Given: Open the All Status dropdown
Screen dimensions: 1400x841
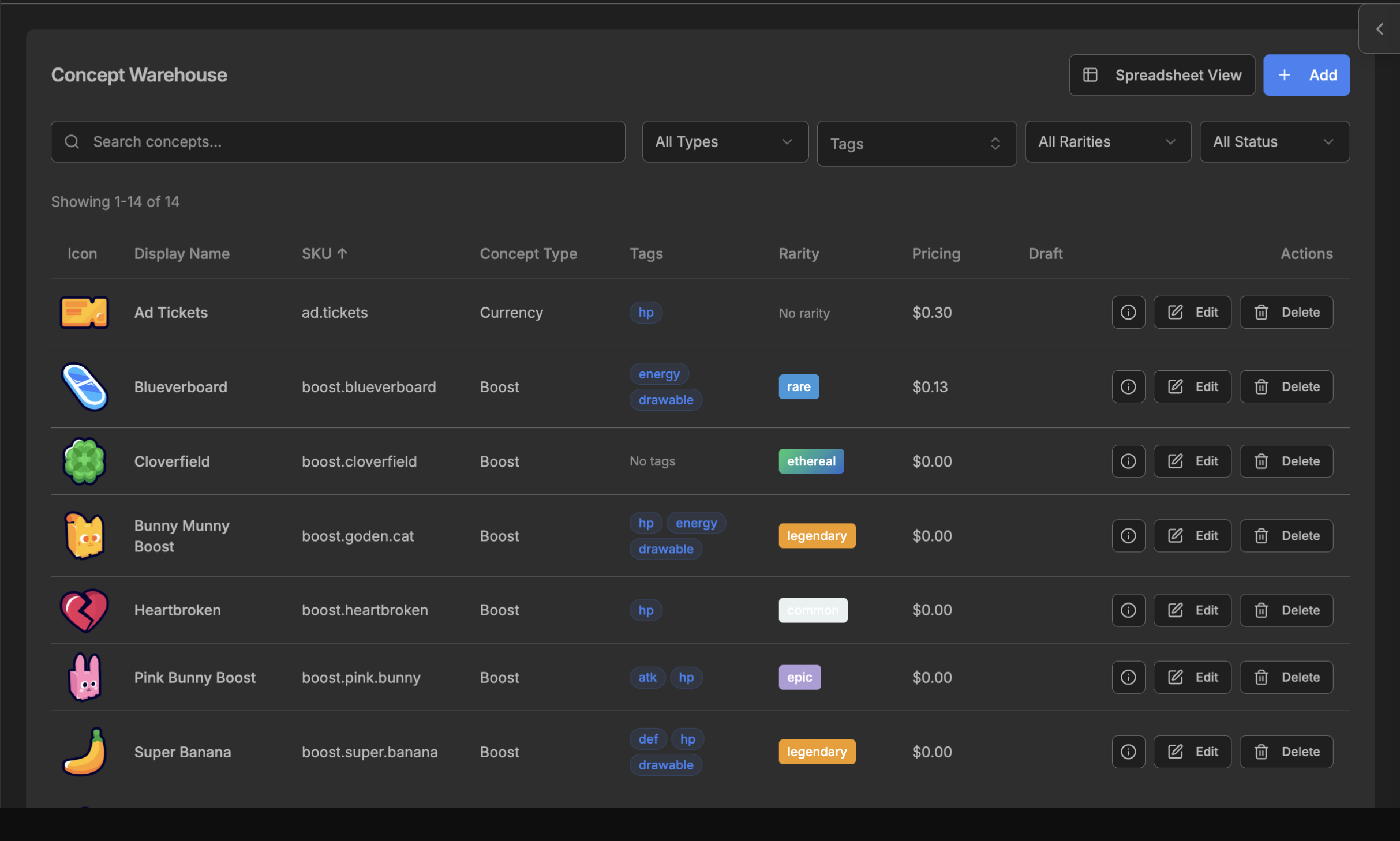Looking at the screenshot, I should (1274, 141).
